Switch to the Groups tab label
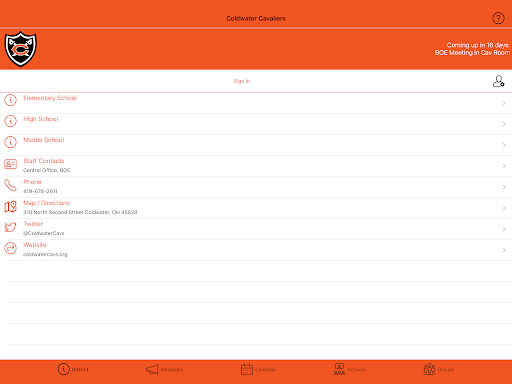Screen dimensions: 512x384 click(x=446, y=370)
